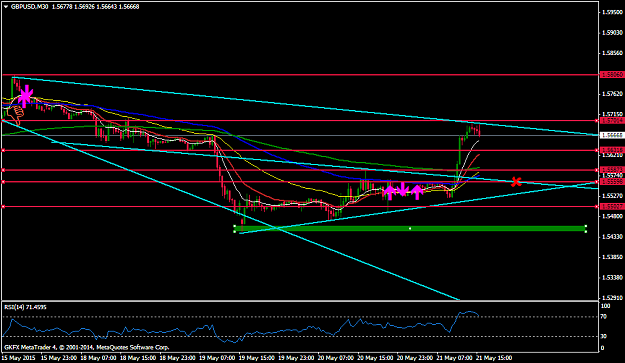Click the 1.55598 red level price tag
The height and width of the screenshot is (363, 625).
(x=612, y=182)
